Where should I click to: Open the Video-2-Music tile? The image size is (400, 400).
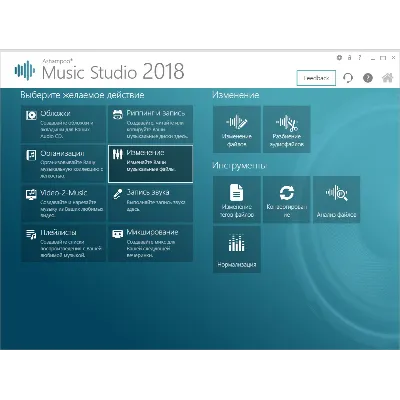(63, 203)
